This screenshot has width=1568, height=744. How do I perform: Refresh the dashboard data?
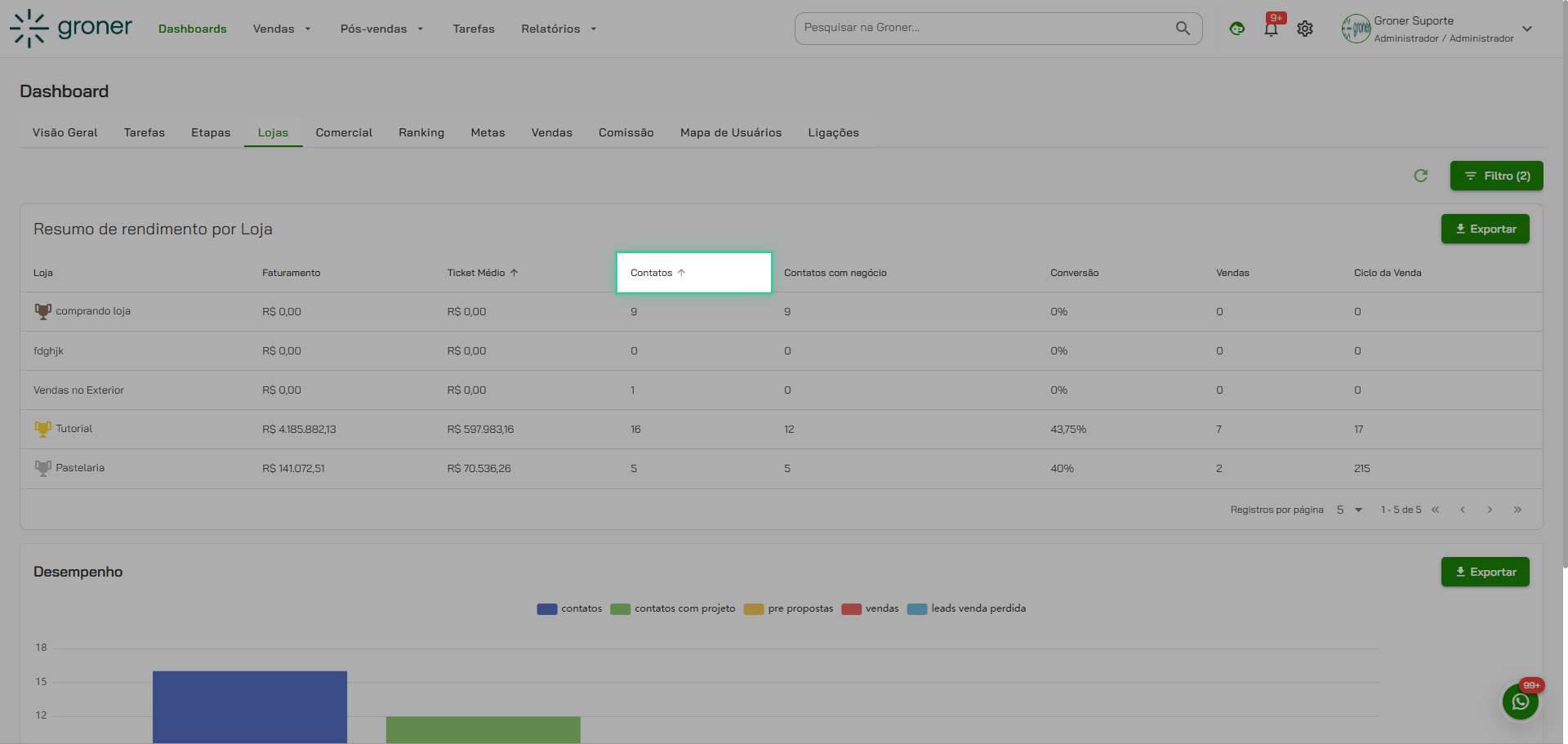point(1421,176)
